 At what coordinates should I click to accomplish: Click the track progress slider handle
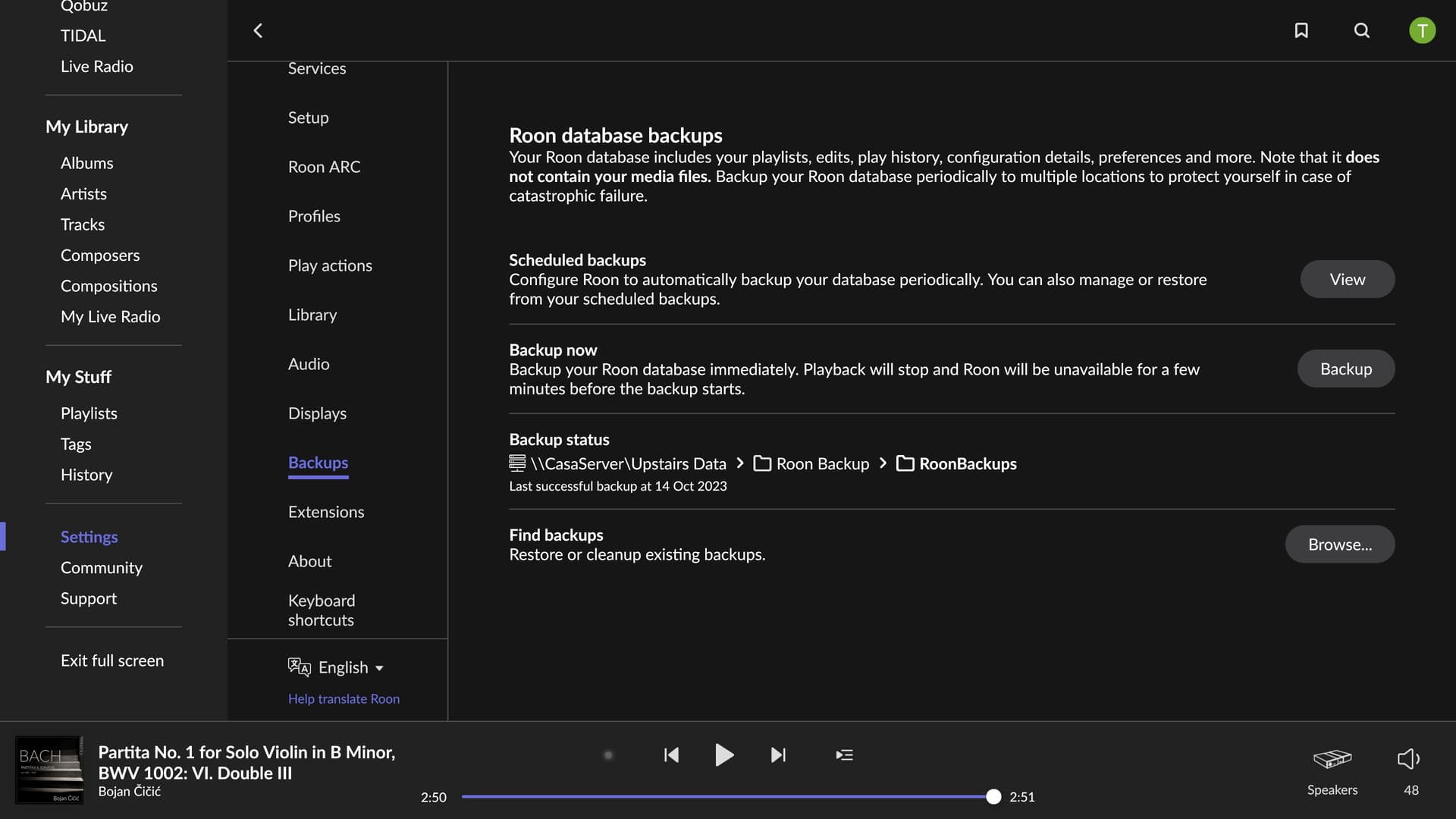tap(993, 796)
